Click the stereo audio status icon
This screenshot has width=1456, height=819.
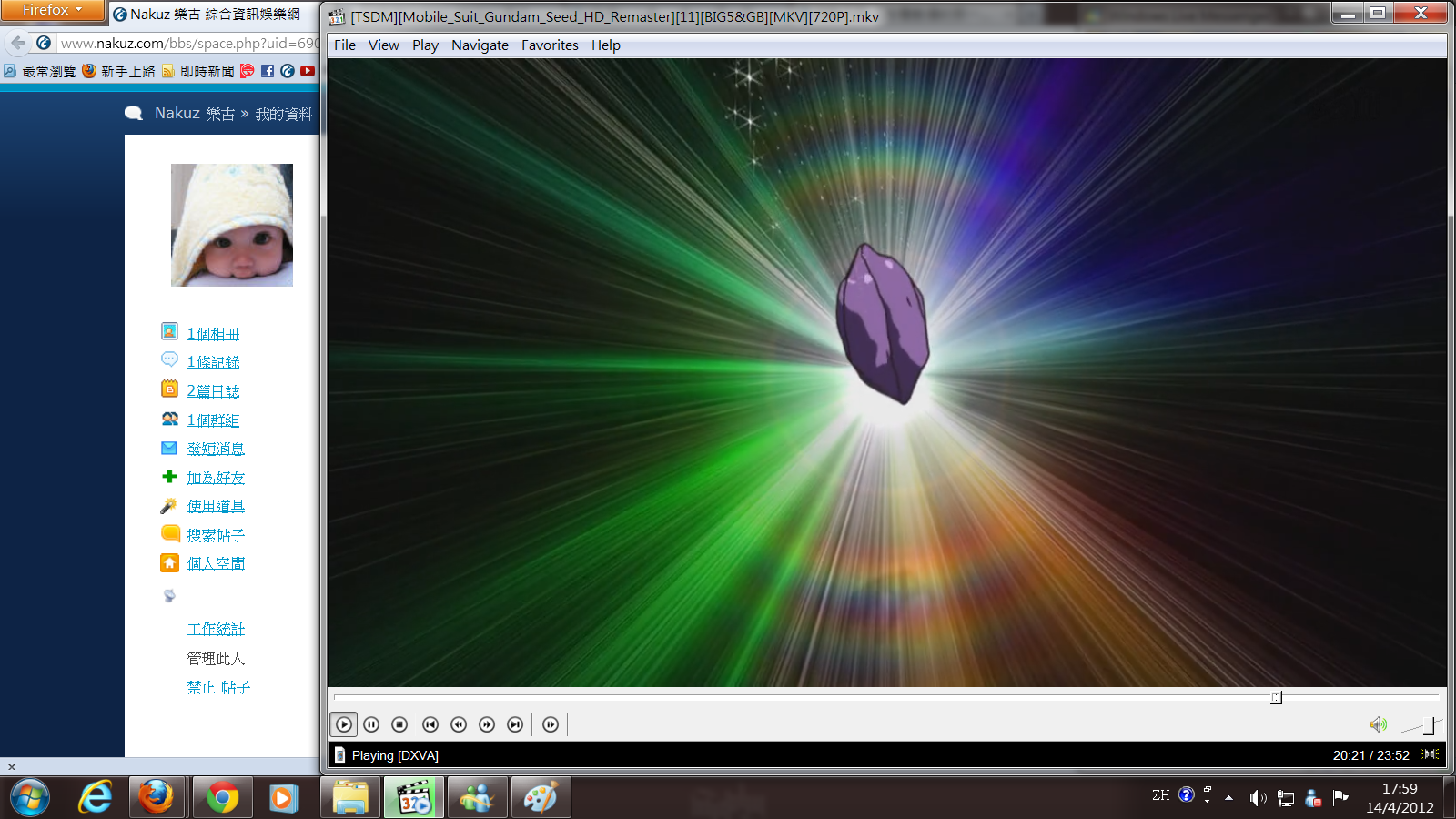(x=1430, y=754)
